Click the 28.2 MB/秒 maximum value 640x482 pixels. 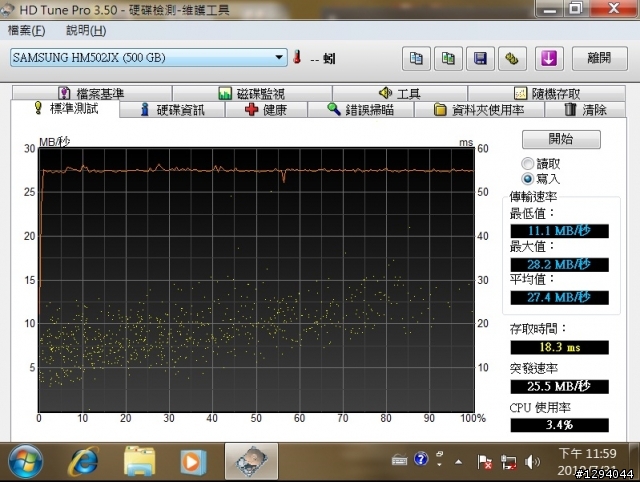coord(560,264)
